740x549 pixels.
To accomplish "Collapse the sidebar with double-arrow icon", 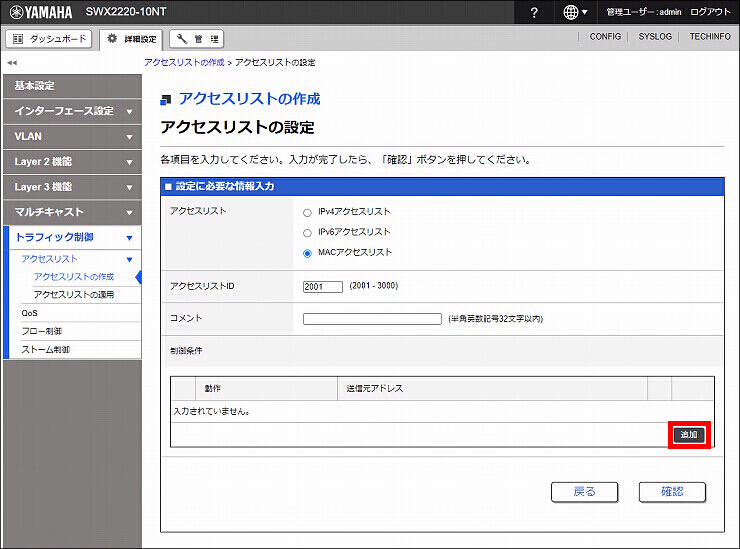I will click(x=12, y=62).
